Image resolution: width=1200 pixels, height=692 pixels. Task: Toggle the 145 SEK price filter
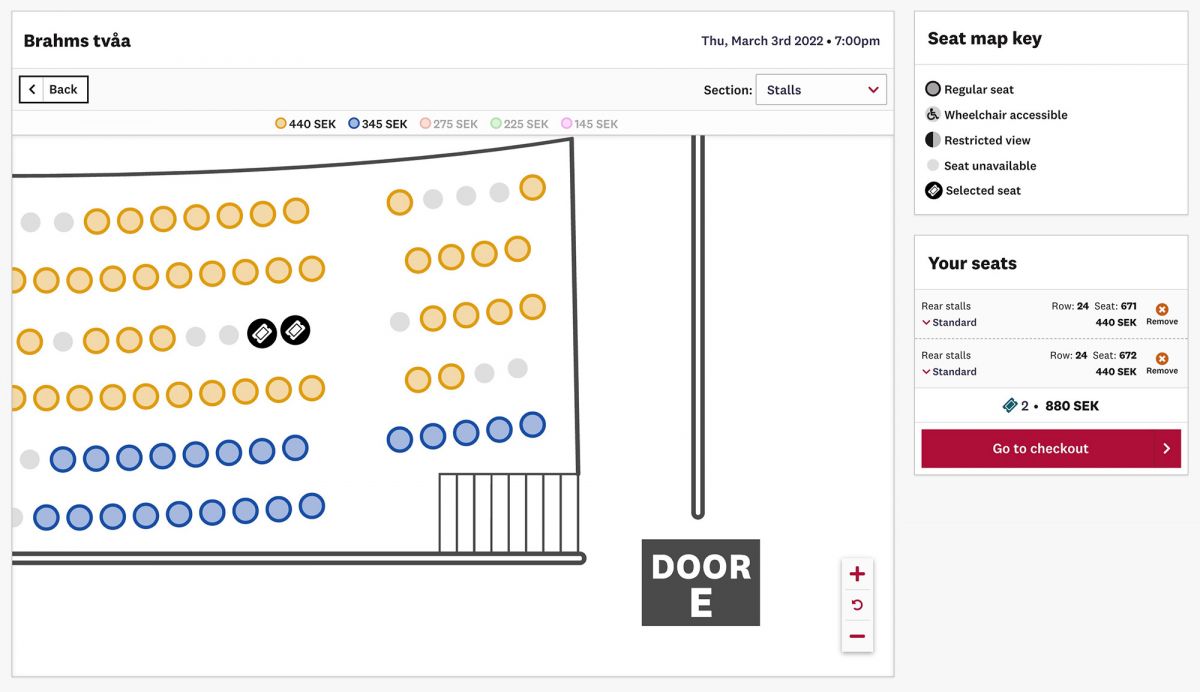pyautogui.click(x=590, y=123)
